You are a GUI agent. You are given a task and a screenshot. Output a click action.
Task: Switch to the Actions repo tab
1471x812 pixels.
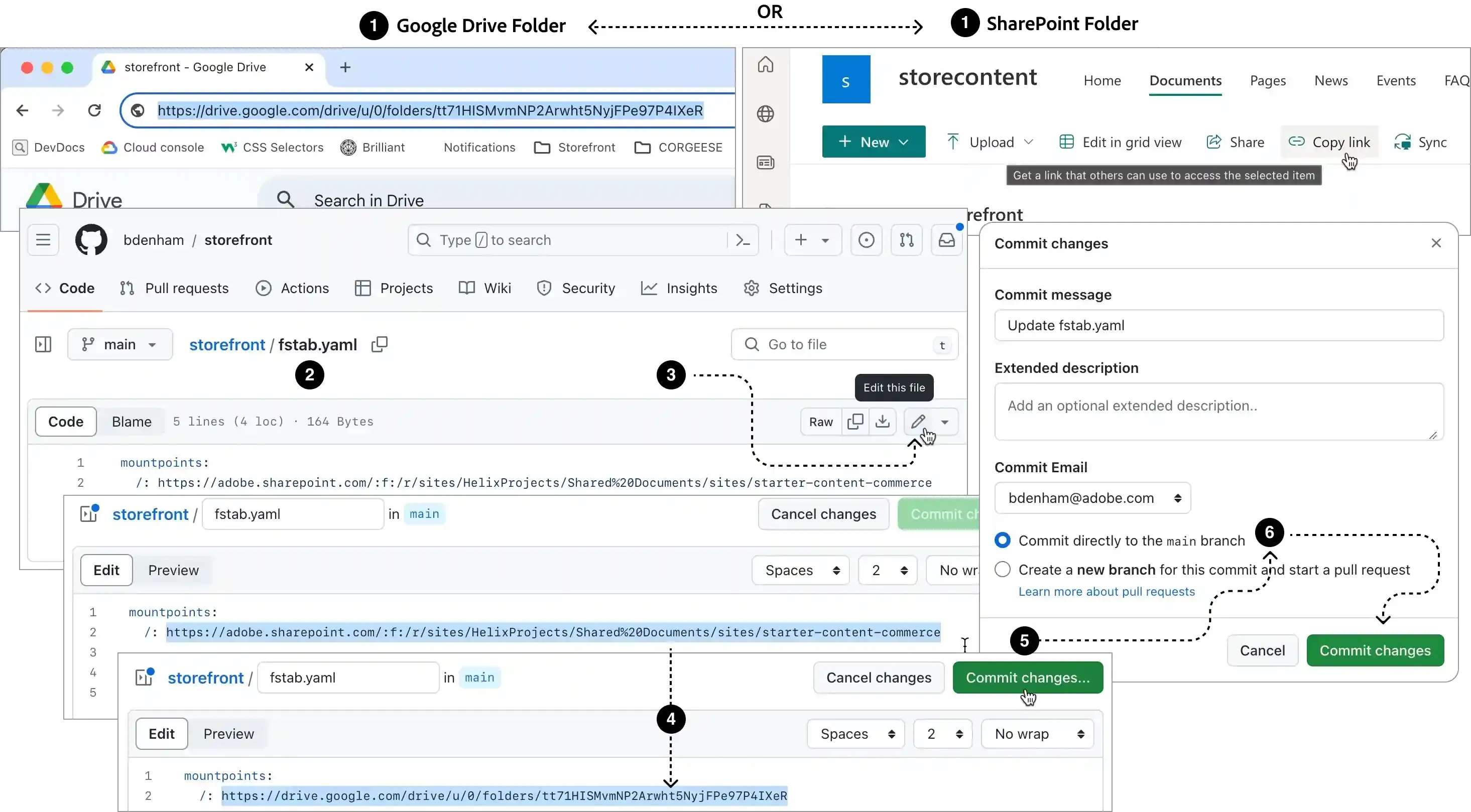tap(292, 288)
